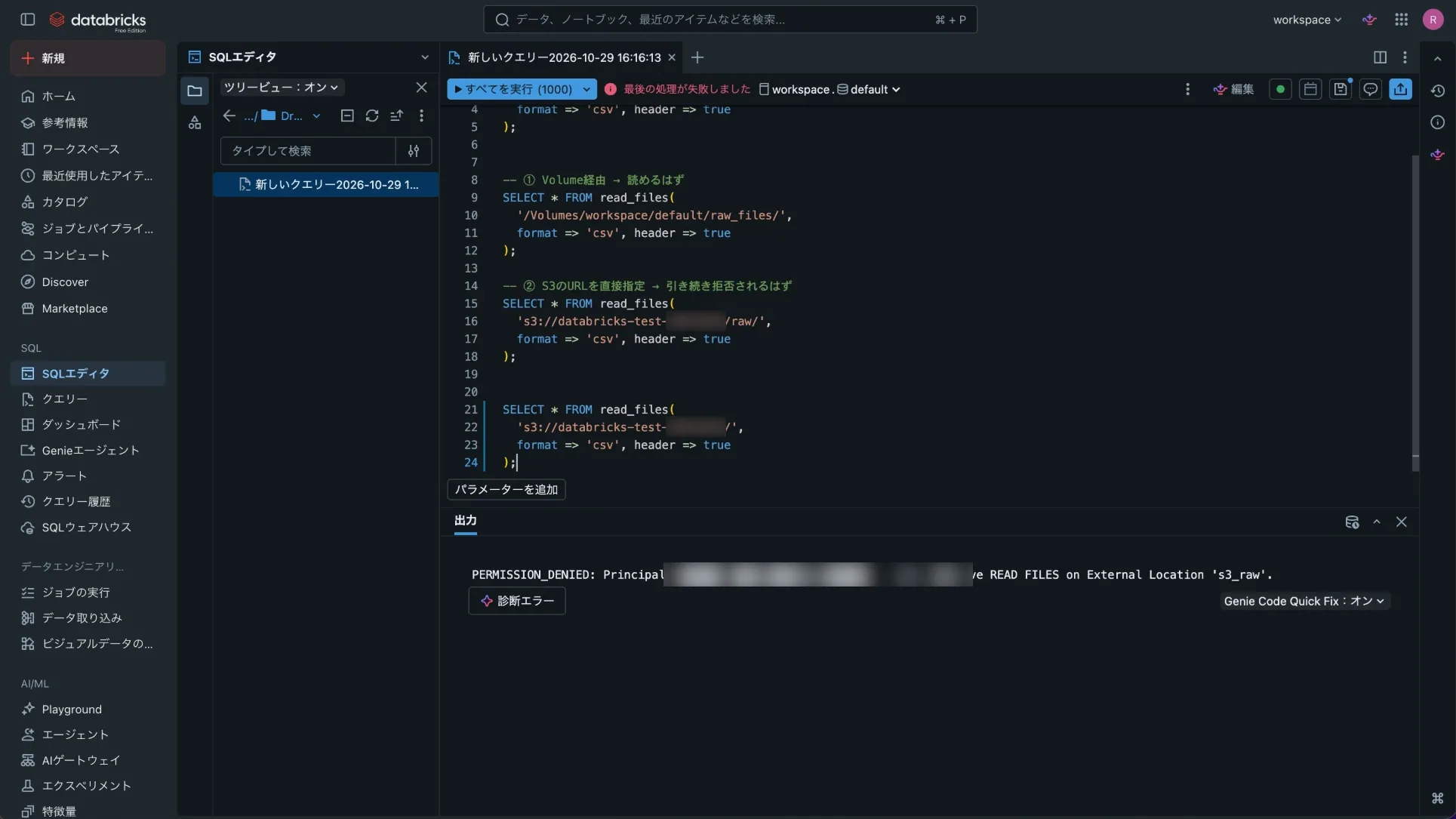Expand the workspace dropdown in top bar
The image size is (1456, 819).
1307,20
